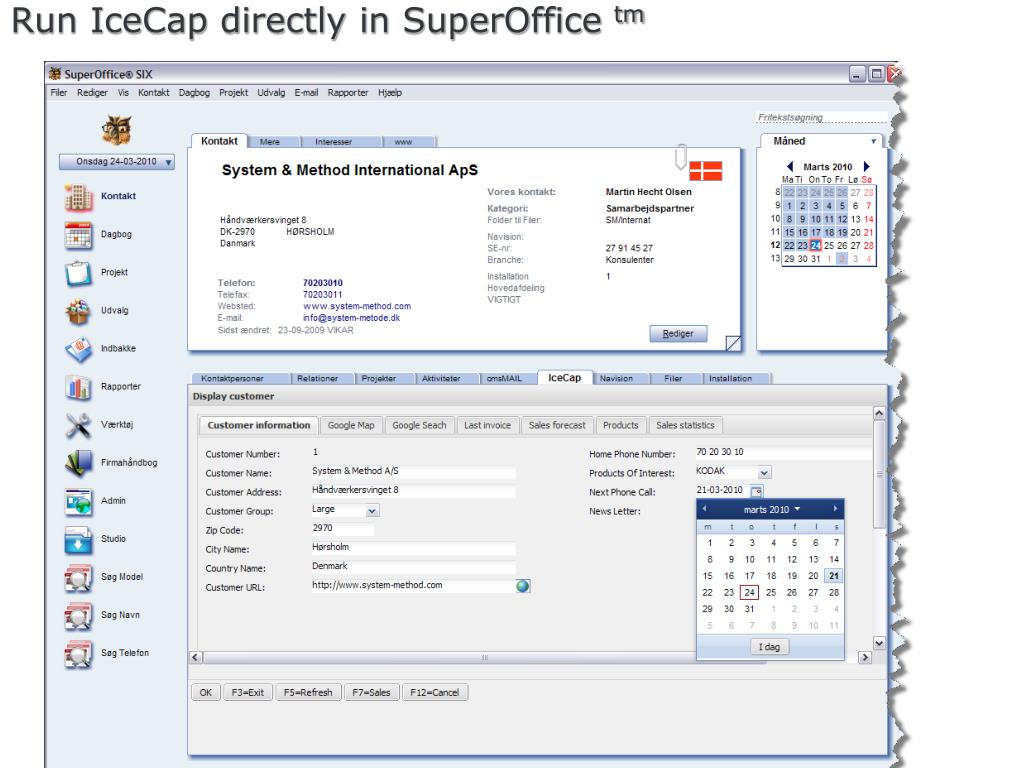The image size is (1024, 768).
Task: Open the Kontakt sidebar icon
Action: [x=78, y=197]
